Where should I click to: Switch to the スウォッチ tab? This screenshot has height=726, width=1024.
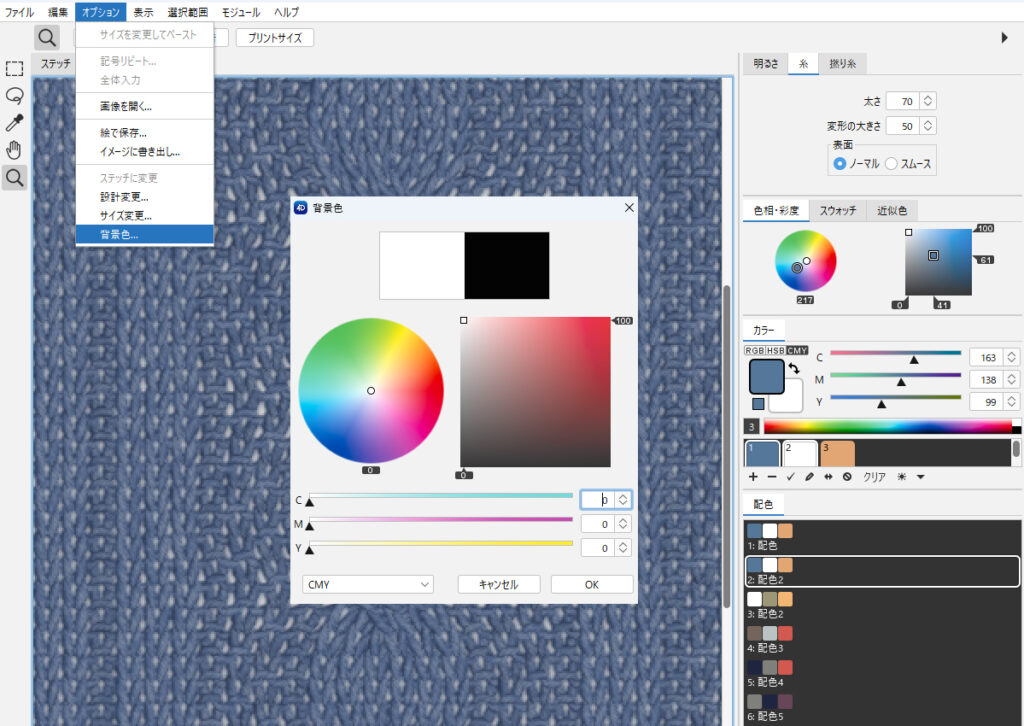tap(838, 210)
